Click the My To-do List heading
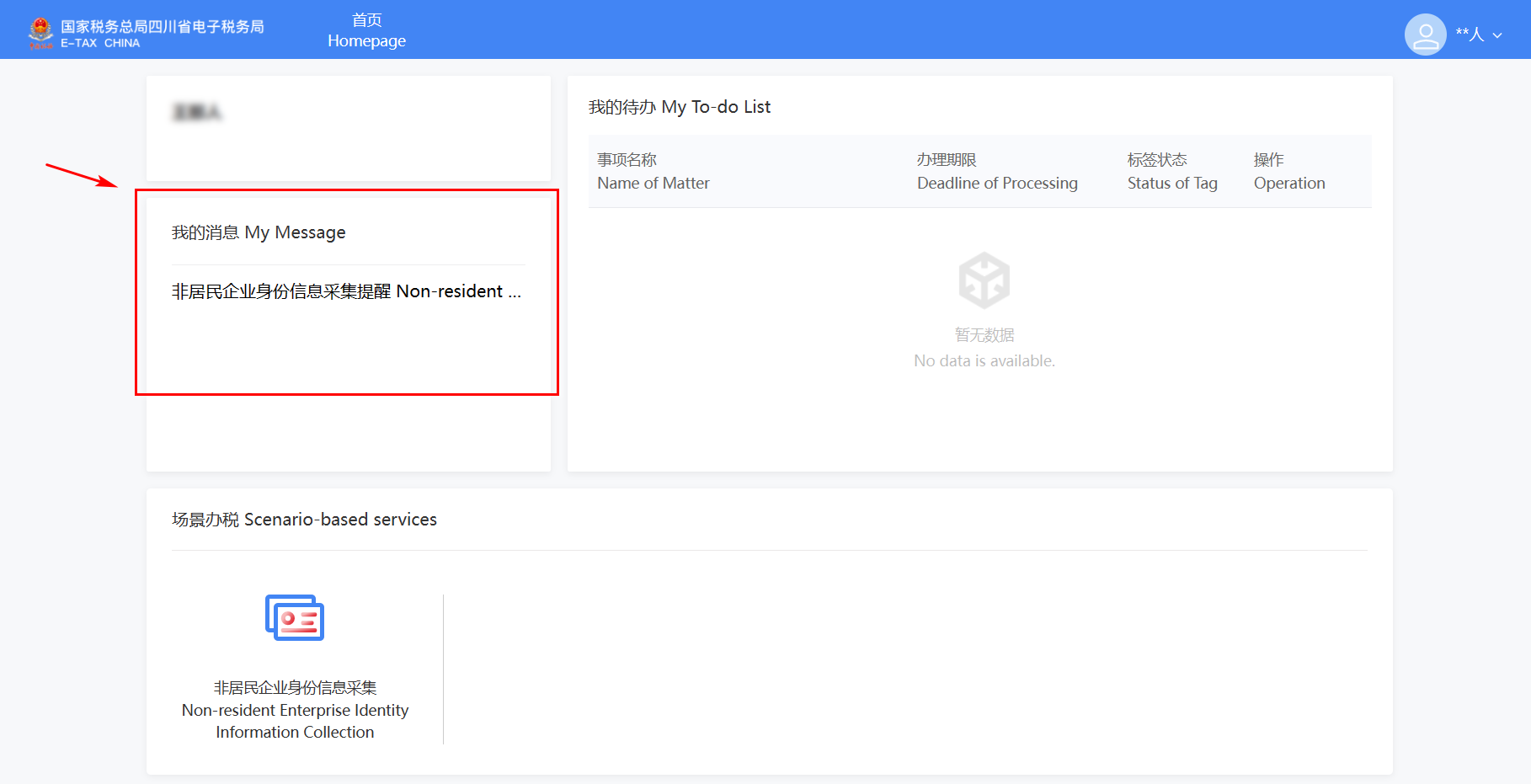This screenshot has width=1531, height=784. click(x=679, y=107)
